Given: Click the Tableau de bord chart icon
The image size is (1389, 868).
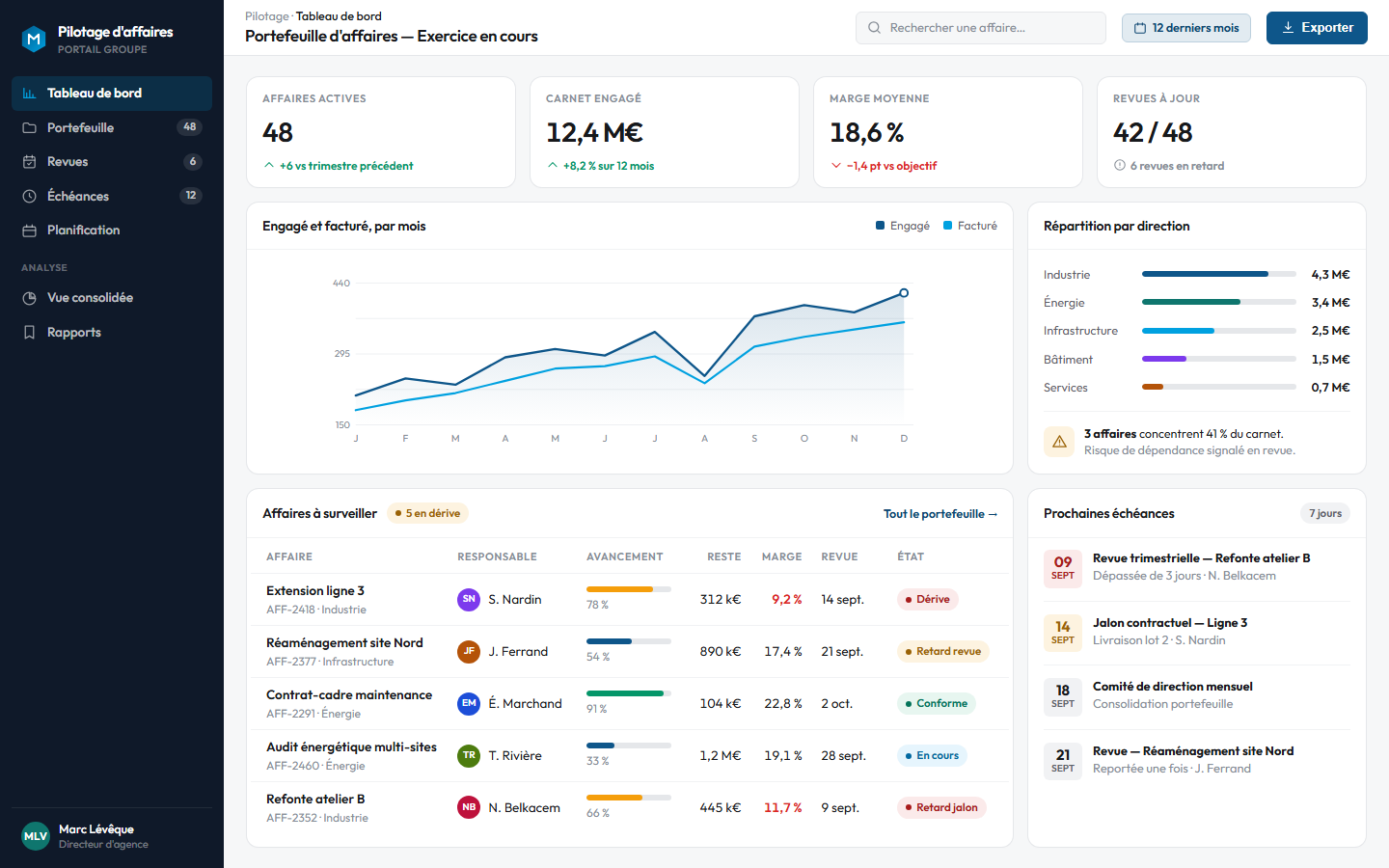Looking at the screenshot, I should click(x=29, y=94).
